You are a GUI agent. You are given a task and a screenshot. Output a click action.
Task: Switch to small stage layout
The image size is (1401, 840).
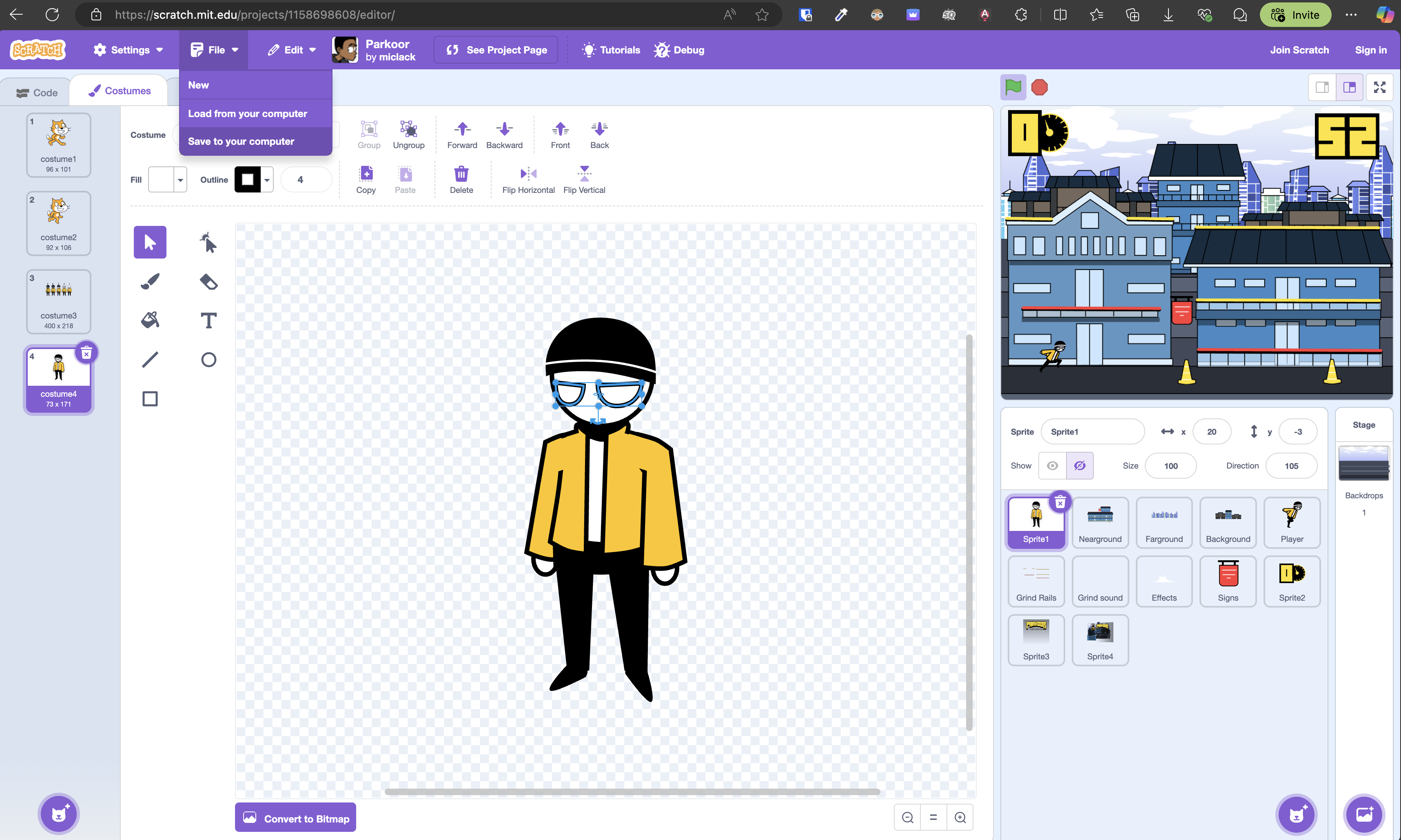(x=1322, y=88)
